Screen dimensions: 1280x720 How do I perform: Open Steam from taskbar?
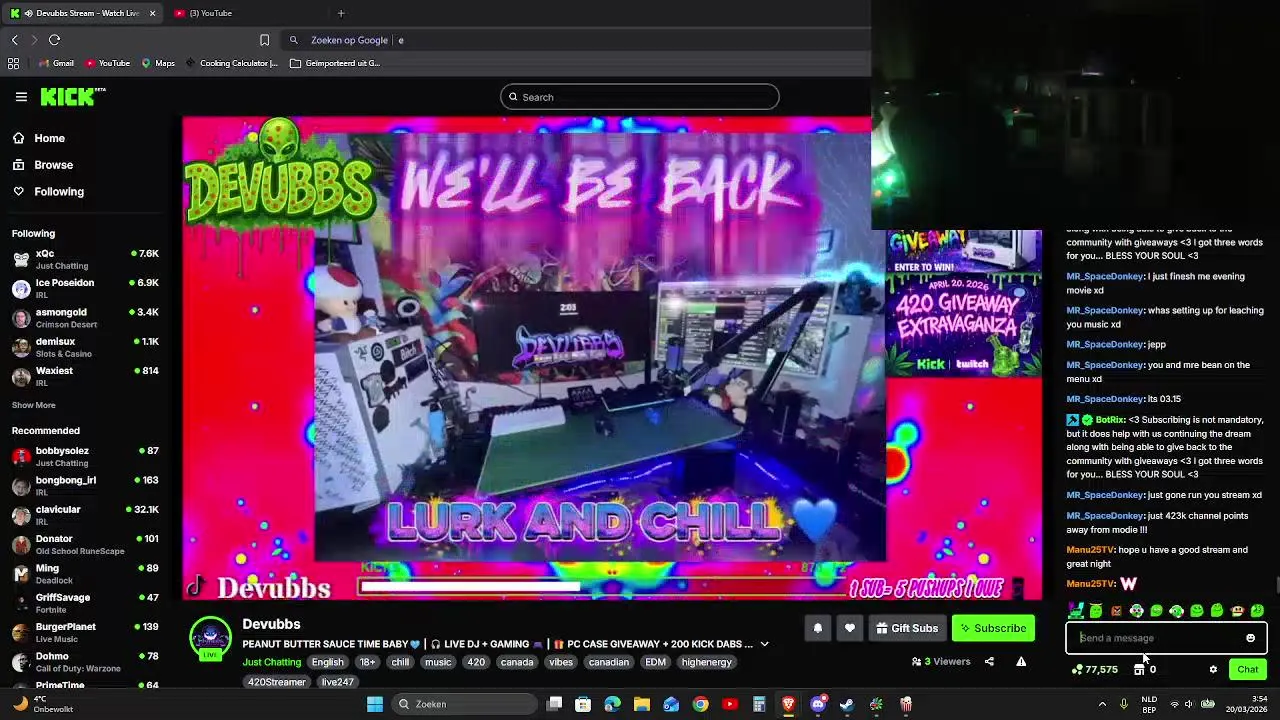[847, 704]
